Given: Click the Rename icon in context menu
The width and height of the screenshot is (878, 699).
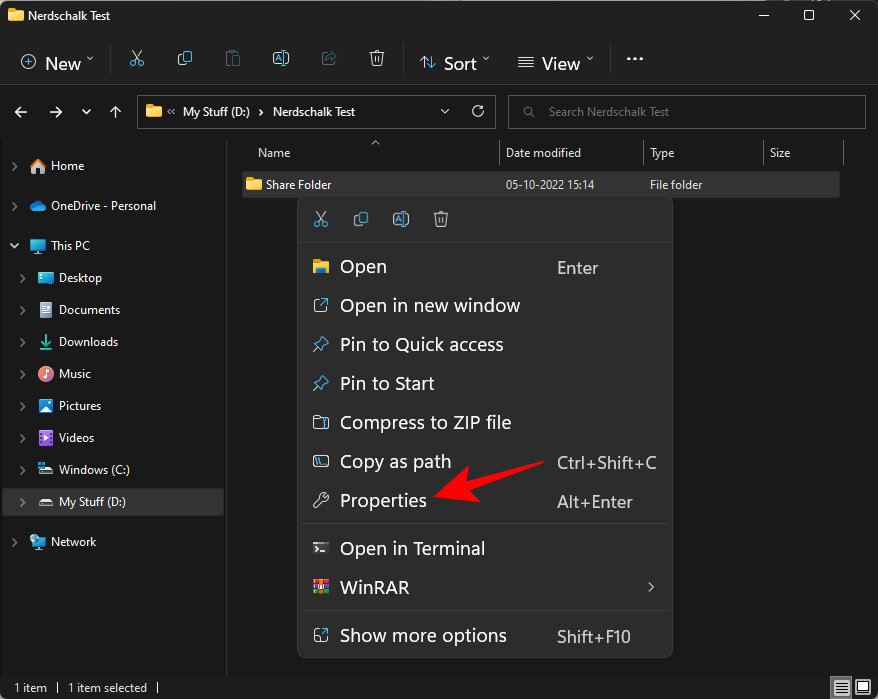Looking at the screenshot, I should 401,219.
